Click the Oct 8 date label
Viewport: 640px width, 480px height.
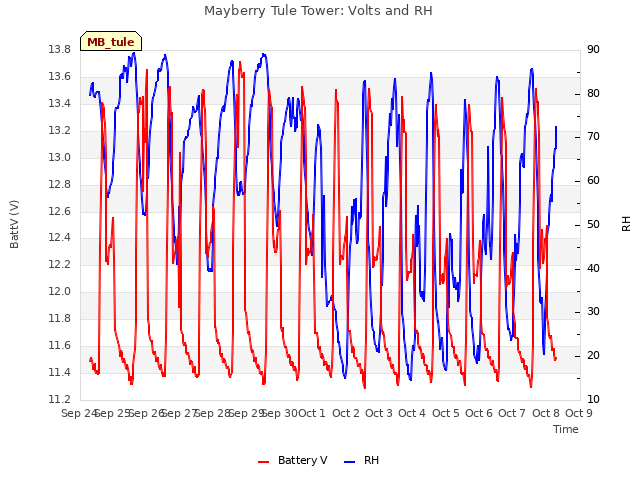click(x=546, y=413)
